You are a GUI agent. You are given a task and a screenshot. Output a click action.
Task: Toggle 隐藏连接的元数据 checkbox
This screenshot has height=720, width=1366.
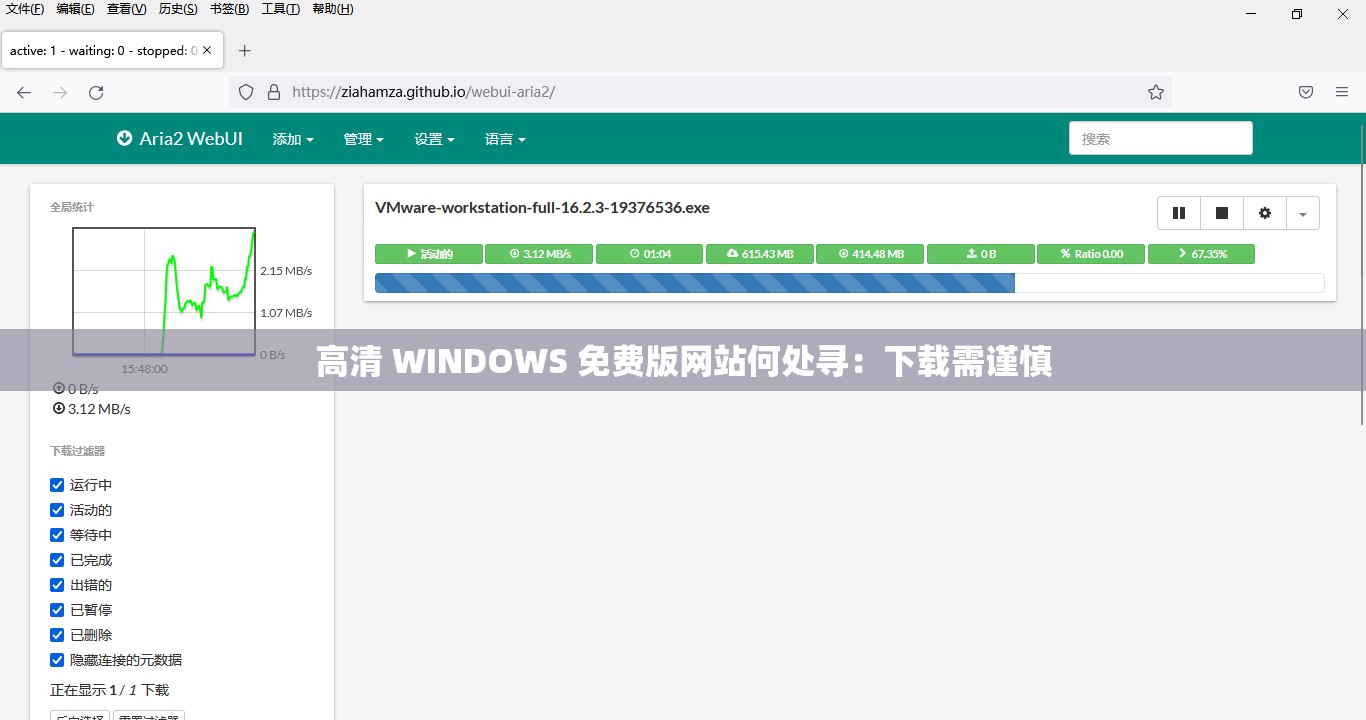(x=57, y=660)
